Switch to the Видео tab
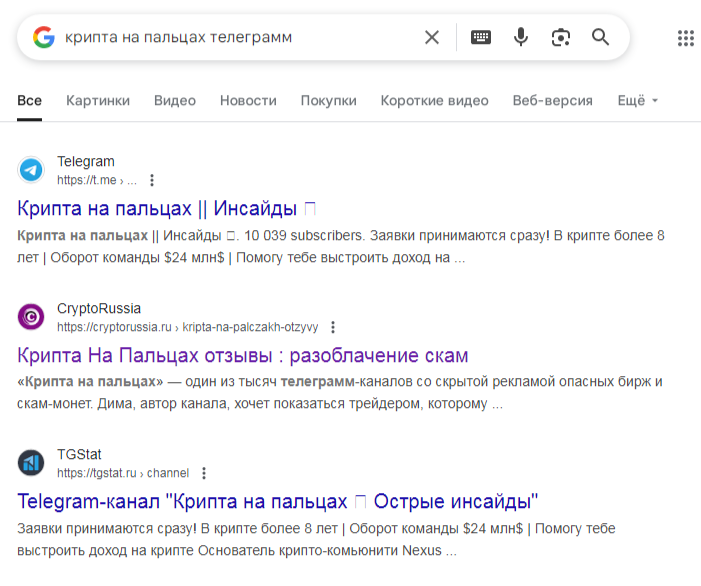This screenshot has width=701, height=586. coord(175,101)
